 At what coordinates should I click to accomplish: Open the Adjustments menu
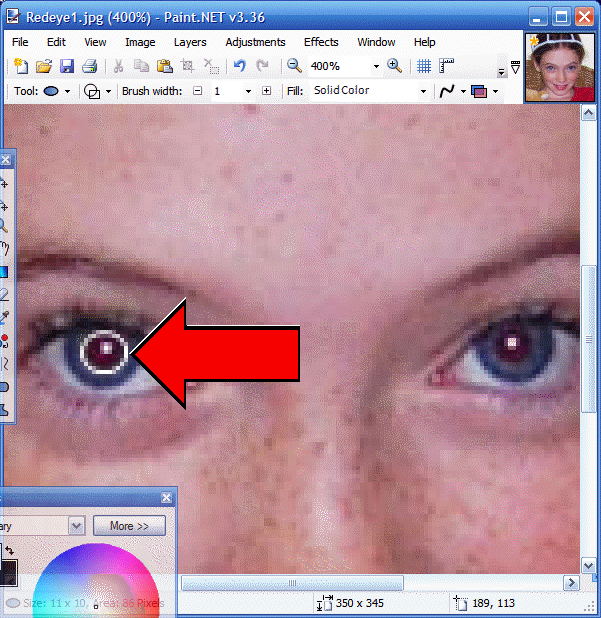coord(255,42)
